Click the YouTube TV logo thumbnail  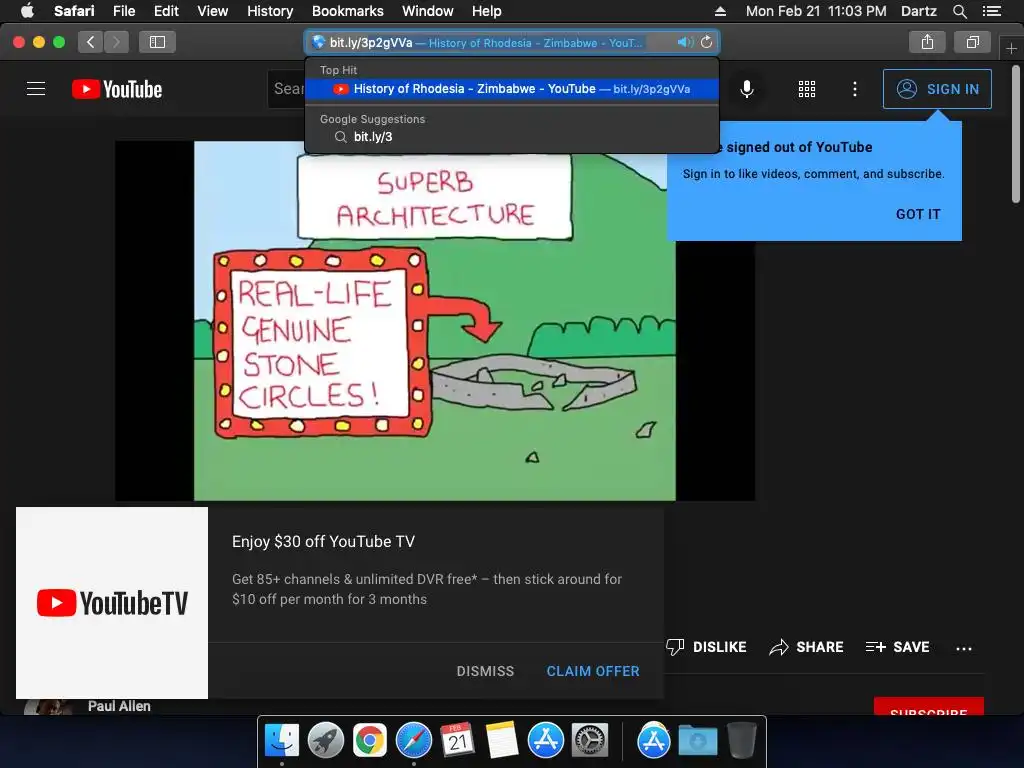pyautogui.click(x=112, y=603)
